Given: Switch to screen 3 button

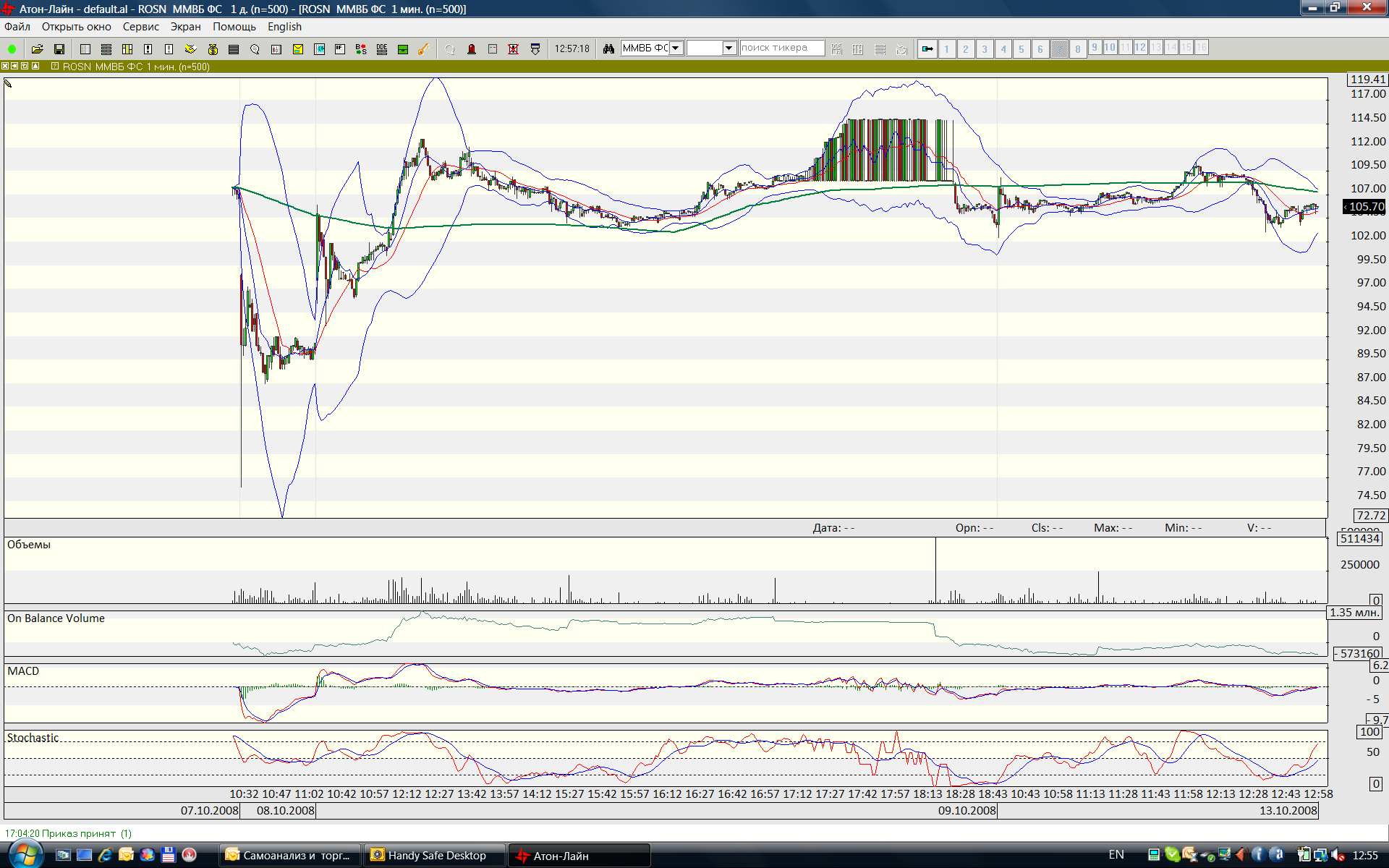Looking at the screenshot, I should click(x=985, y=48).
